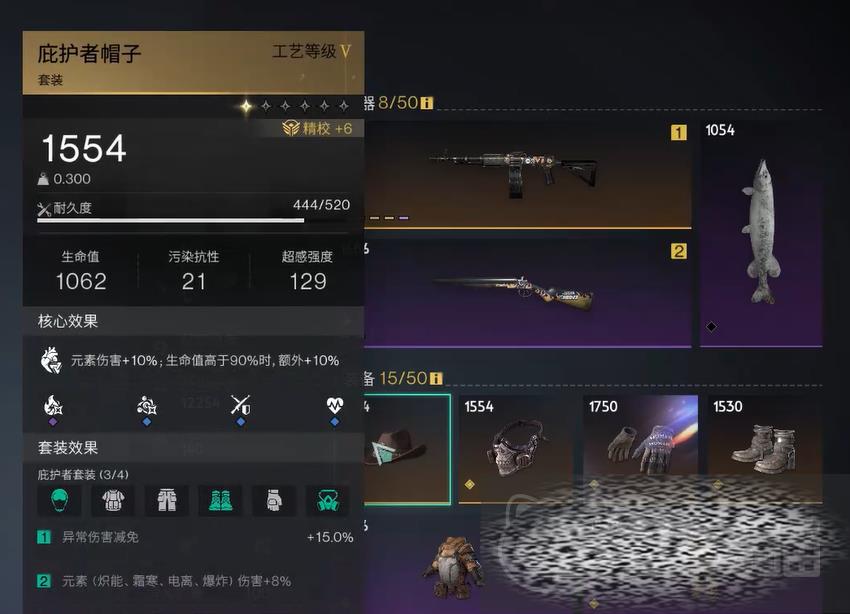The width and height of the screenshot is (850, 614).
Task: Click the heart core effect icon
Action: coord(51,361)
